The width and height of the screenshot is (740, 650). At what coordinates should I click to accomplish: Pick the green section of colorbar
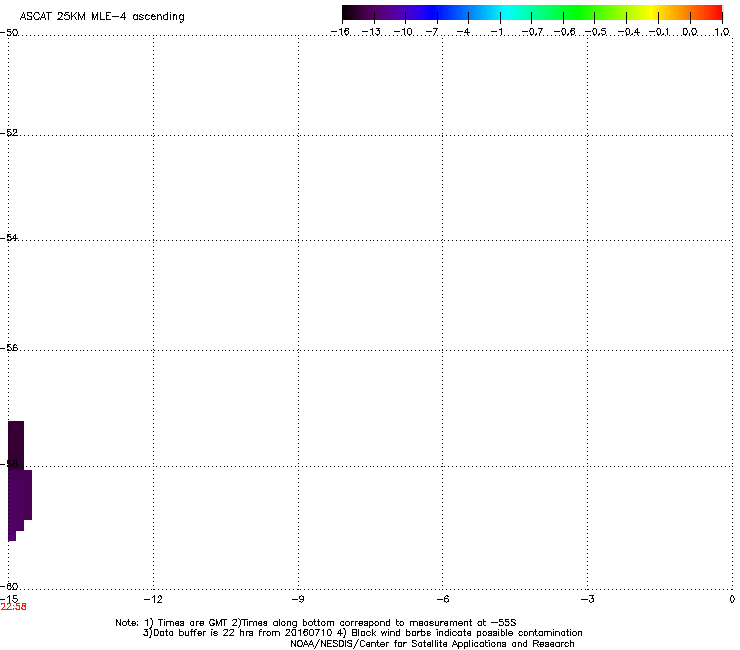pos(578,13)
